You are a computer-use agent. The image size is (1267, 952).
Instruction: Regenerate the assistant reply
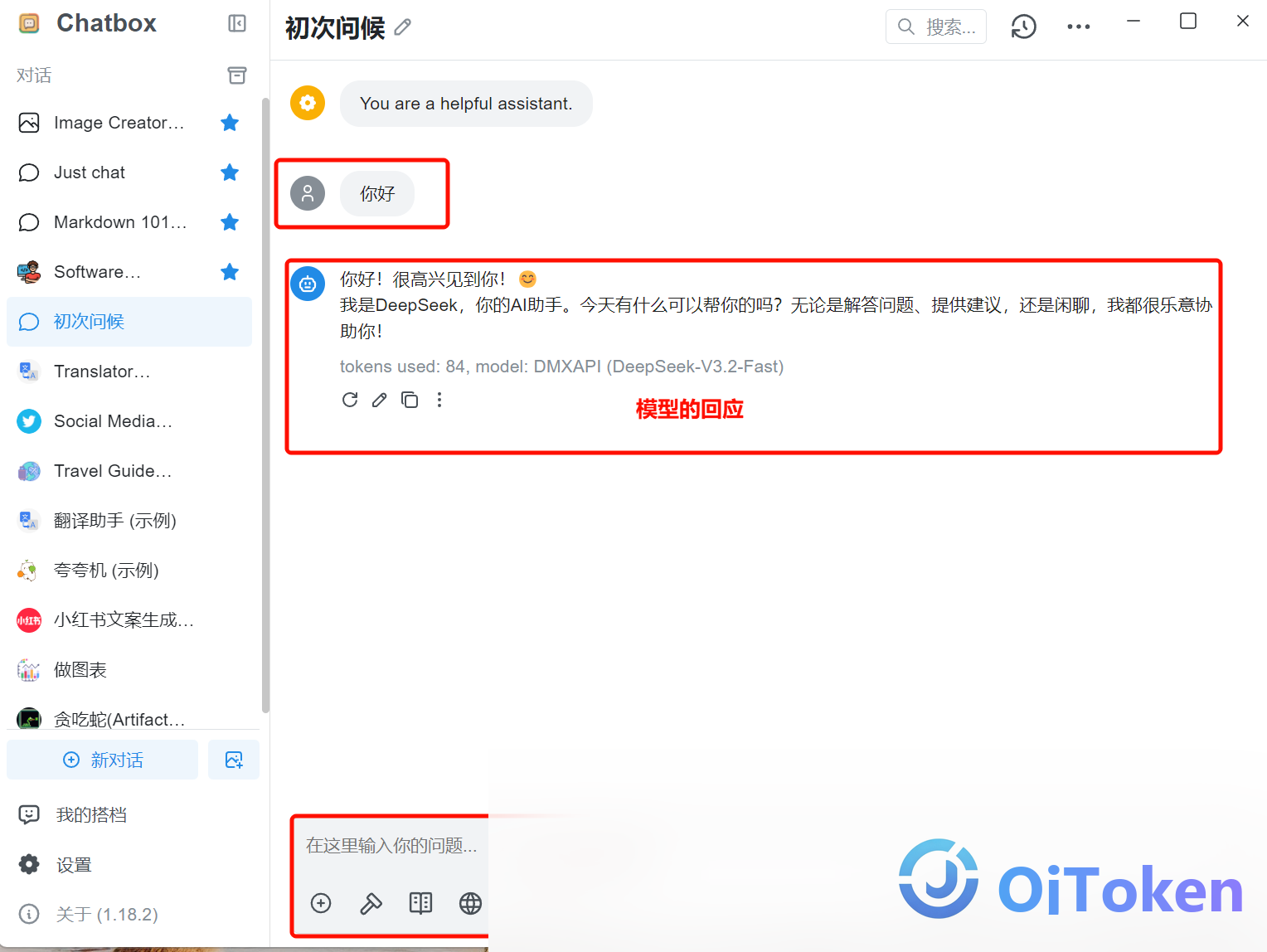[x=350, y=400]
